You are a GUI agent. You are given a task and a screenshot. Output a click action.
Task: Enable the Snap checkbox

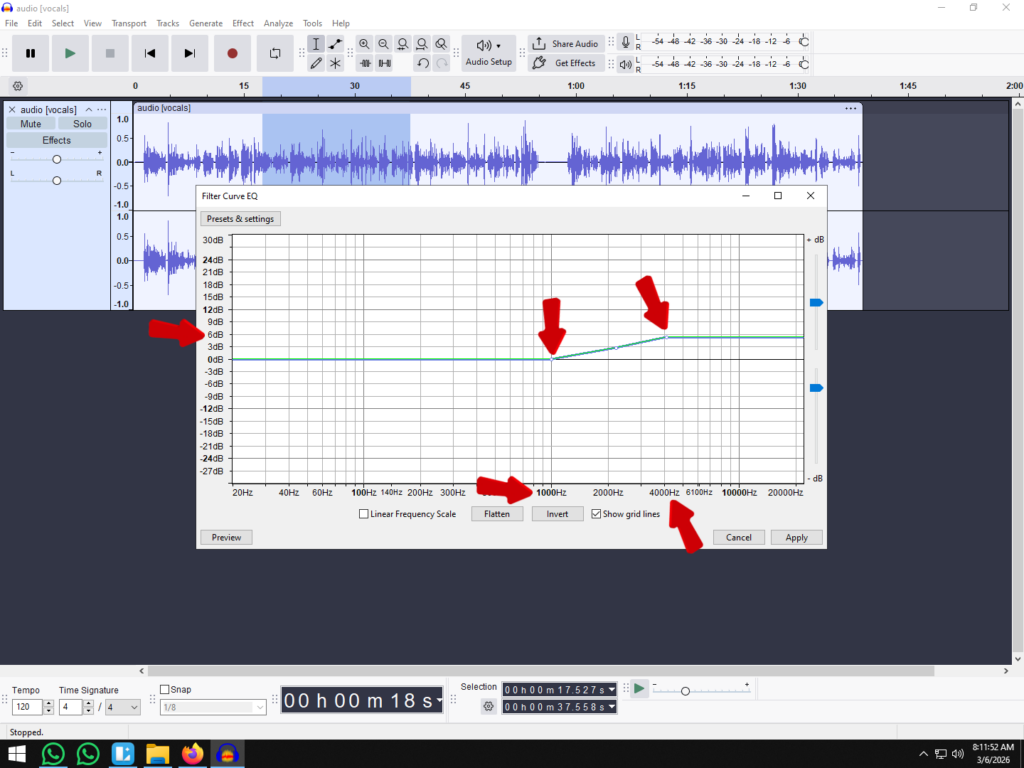click(165, 689)
